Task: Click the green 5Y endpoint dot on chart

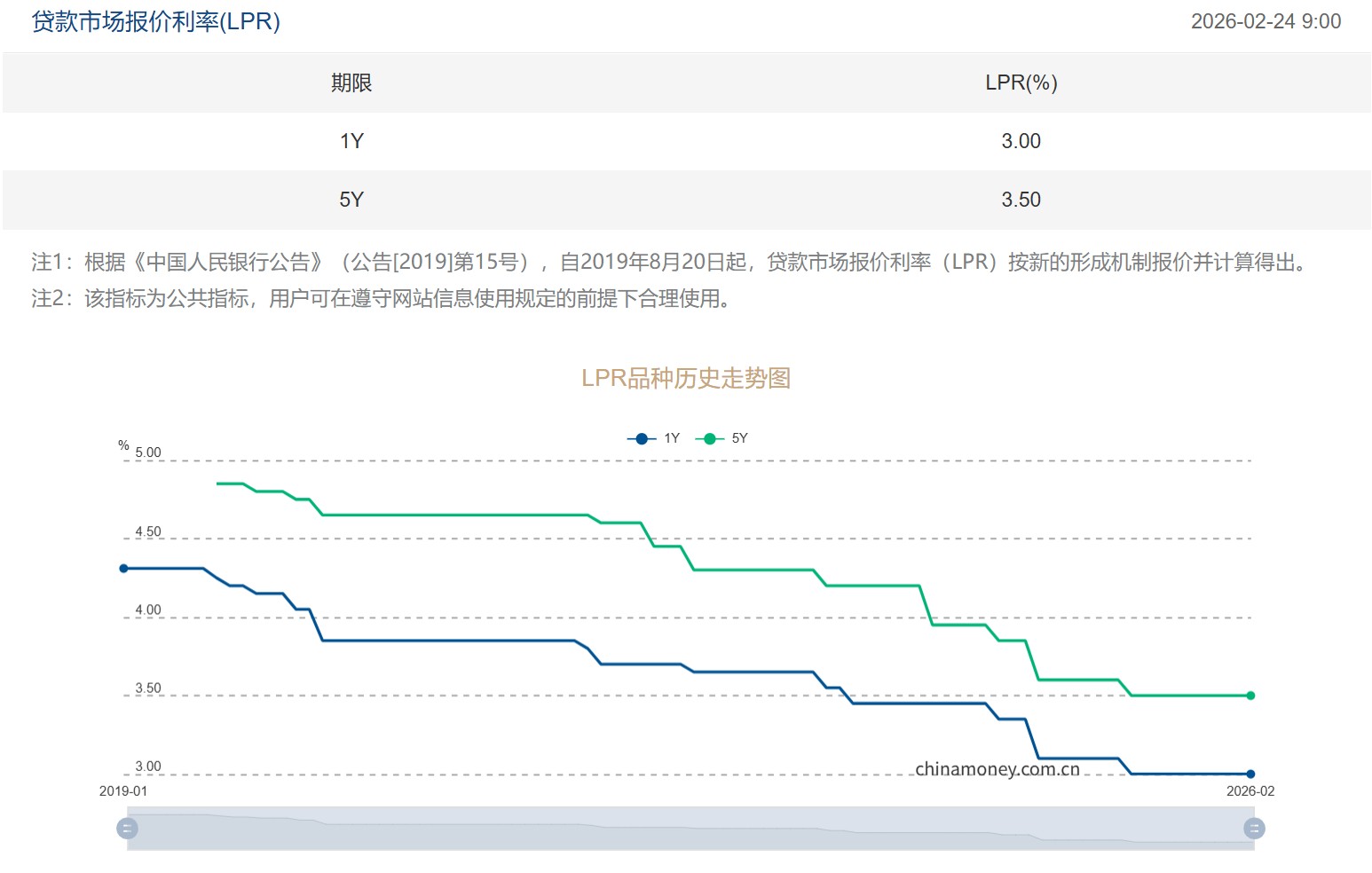Action: 1250,696
